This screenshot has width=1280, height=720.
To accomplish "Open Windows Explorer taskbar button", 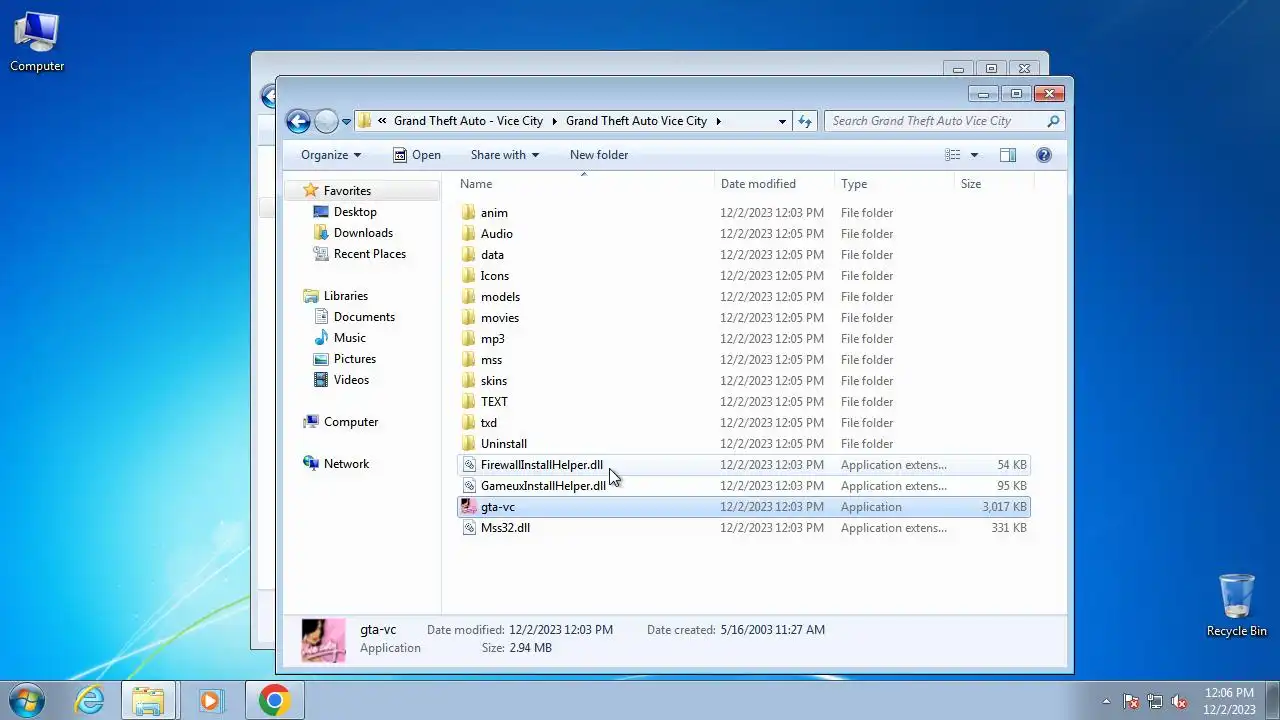I will [x=149, y=700].
